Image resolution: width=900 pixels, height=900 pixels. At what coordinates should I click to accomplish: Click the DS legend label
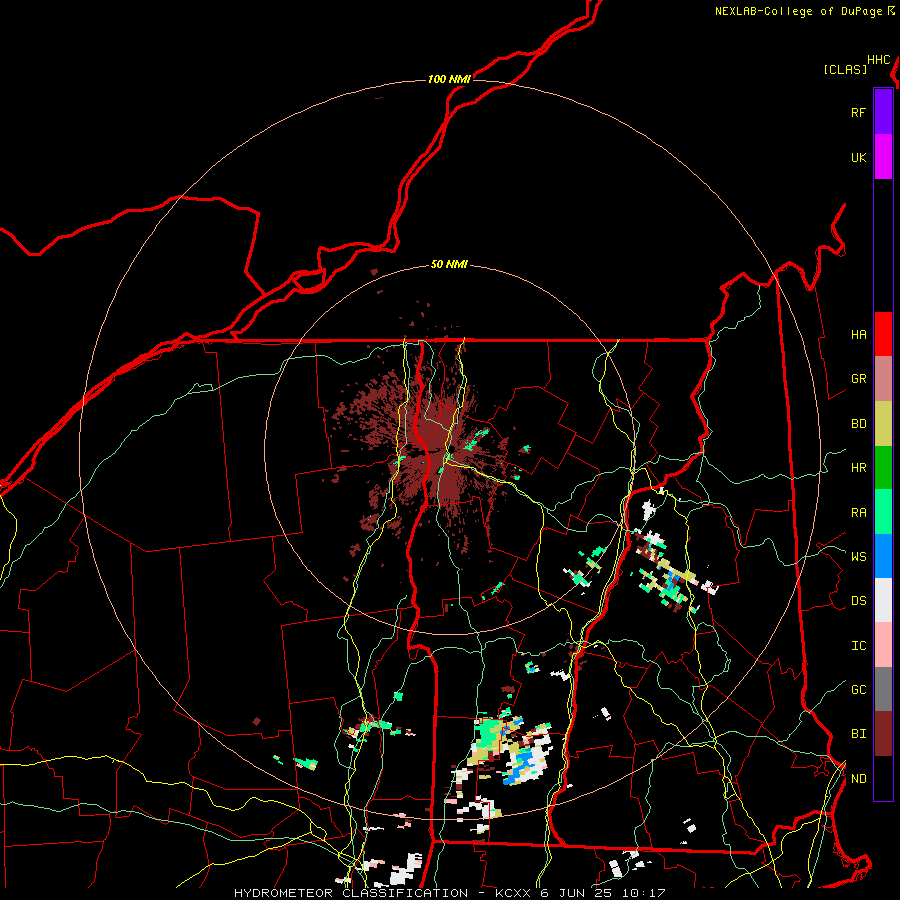[x=858, y=601]
